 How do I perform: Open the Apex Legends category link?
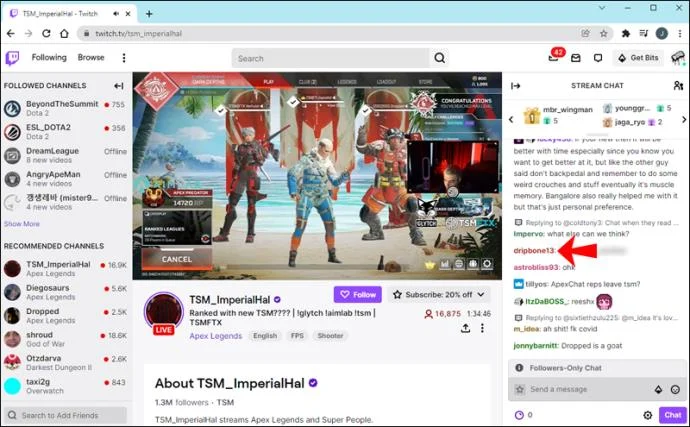216,336
